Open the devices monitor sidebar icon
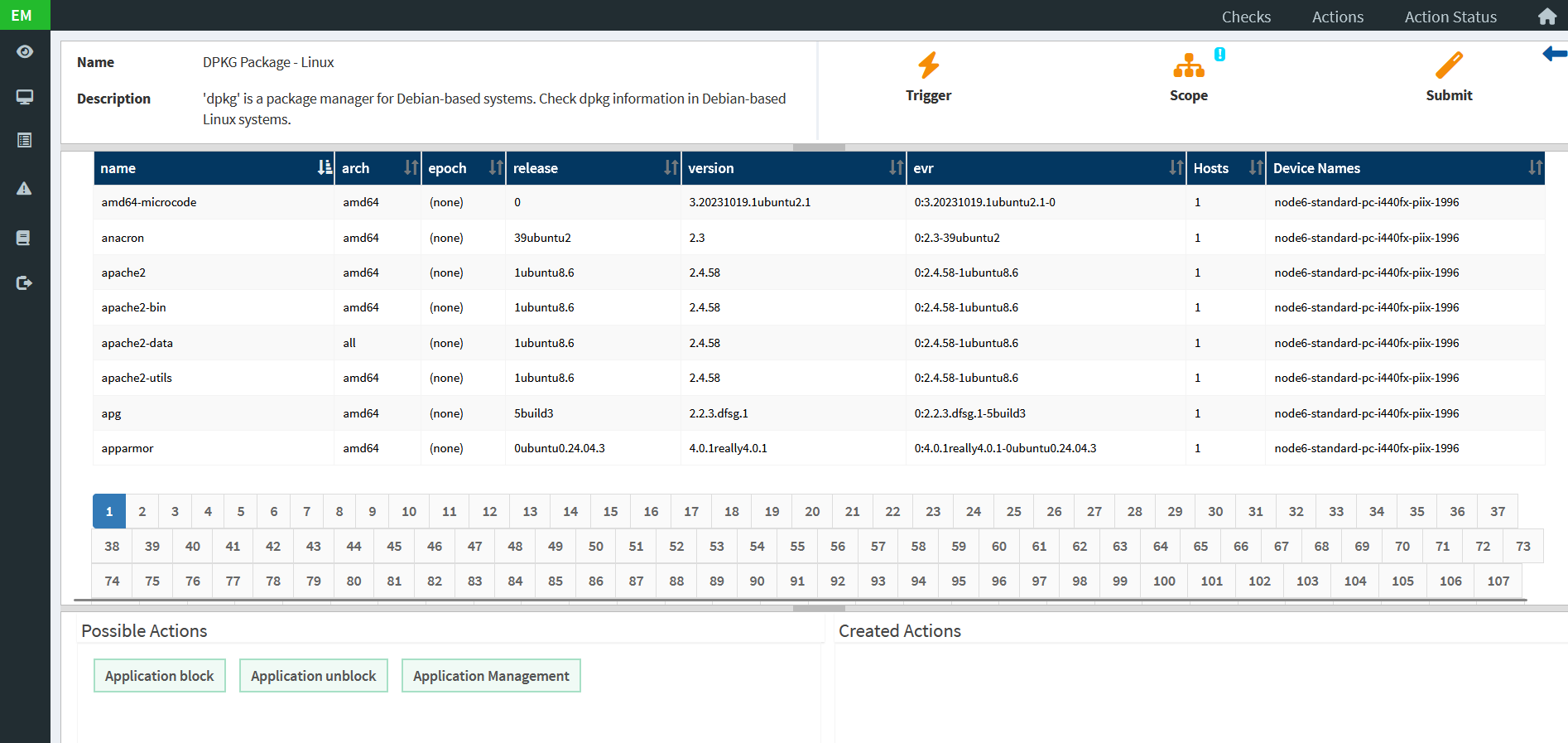The image size is (1568, 743). (x=25, y=97)
